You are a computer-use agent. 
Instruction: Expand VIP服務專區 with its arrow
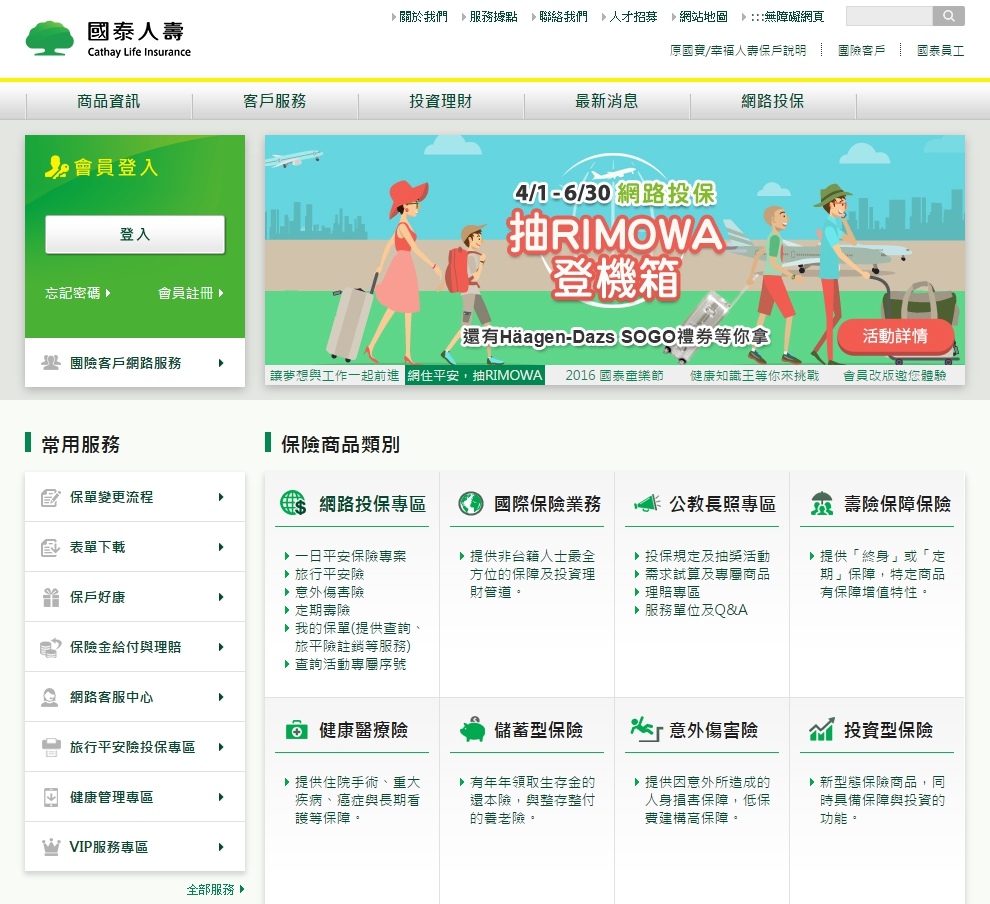tap(221, 847)
